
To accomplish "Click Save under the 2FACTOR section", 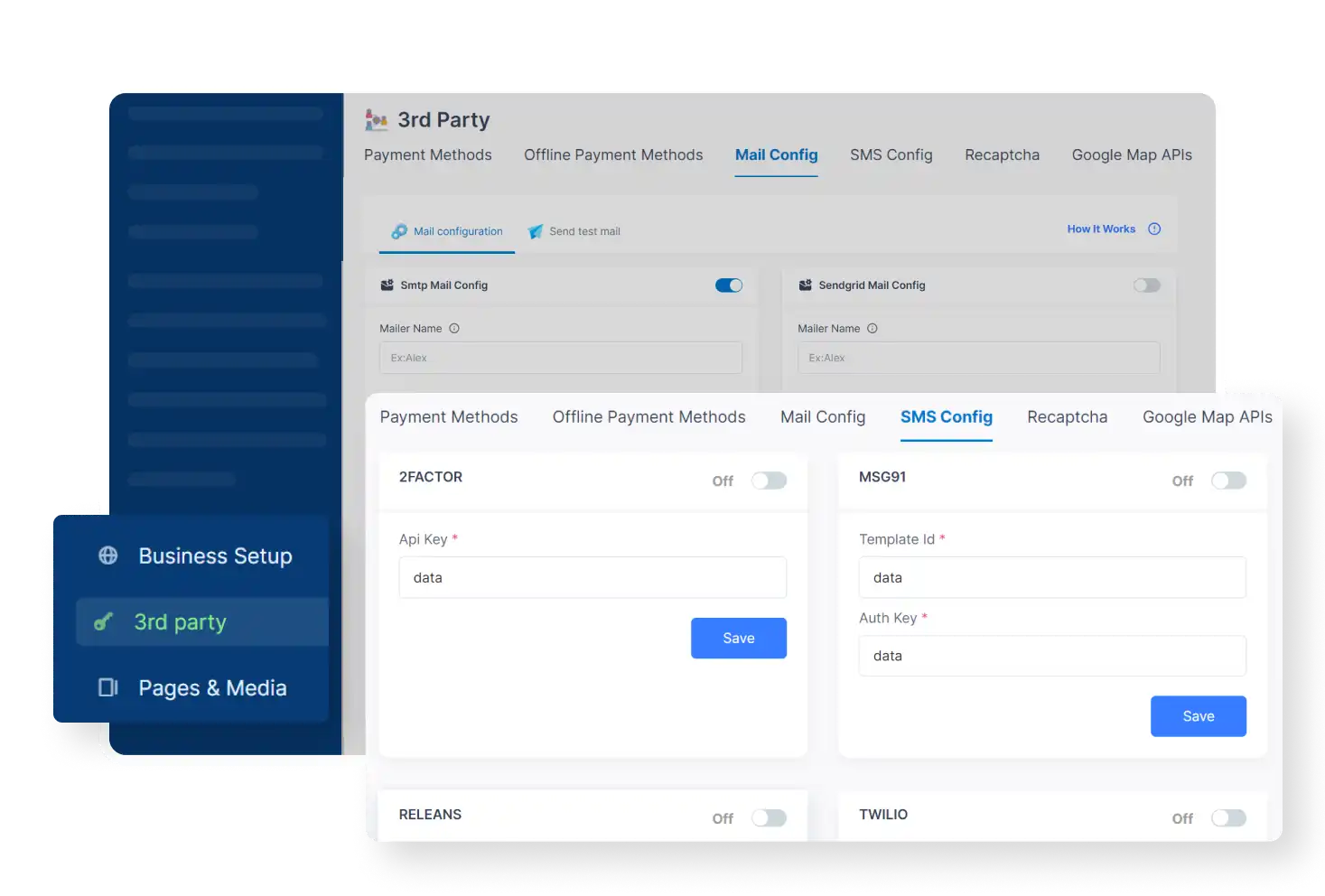I will 738,638.
